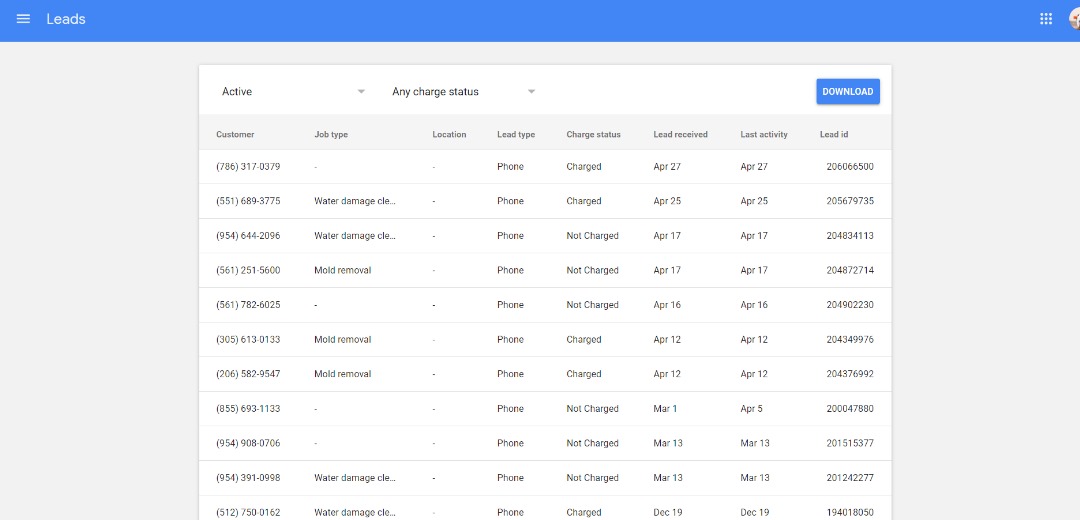Click the (855) 693-1133 lead row
Image resolution: width=1080 pixels, height=520 pixels.
[x=248, y=409]
